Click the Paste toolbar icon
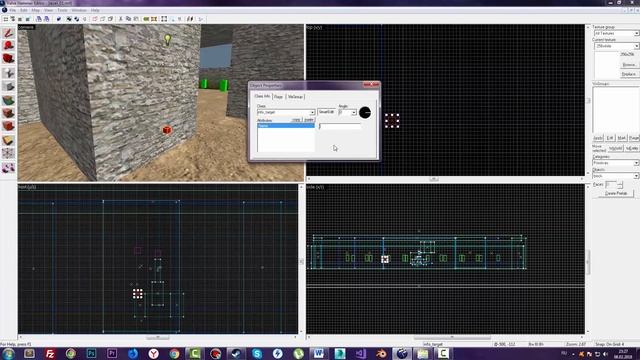This screenshot has height=360, width=640. (136, 19)
